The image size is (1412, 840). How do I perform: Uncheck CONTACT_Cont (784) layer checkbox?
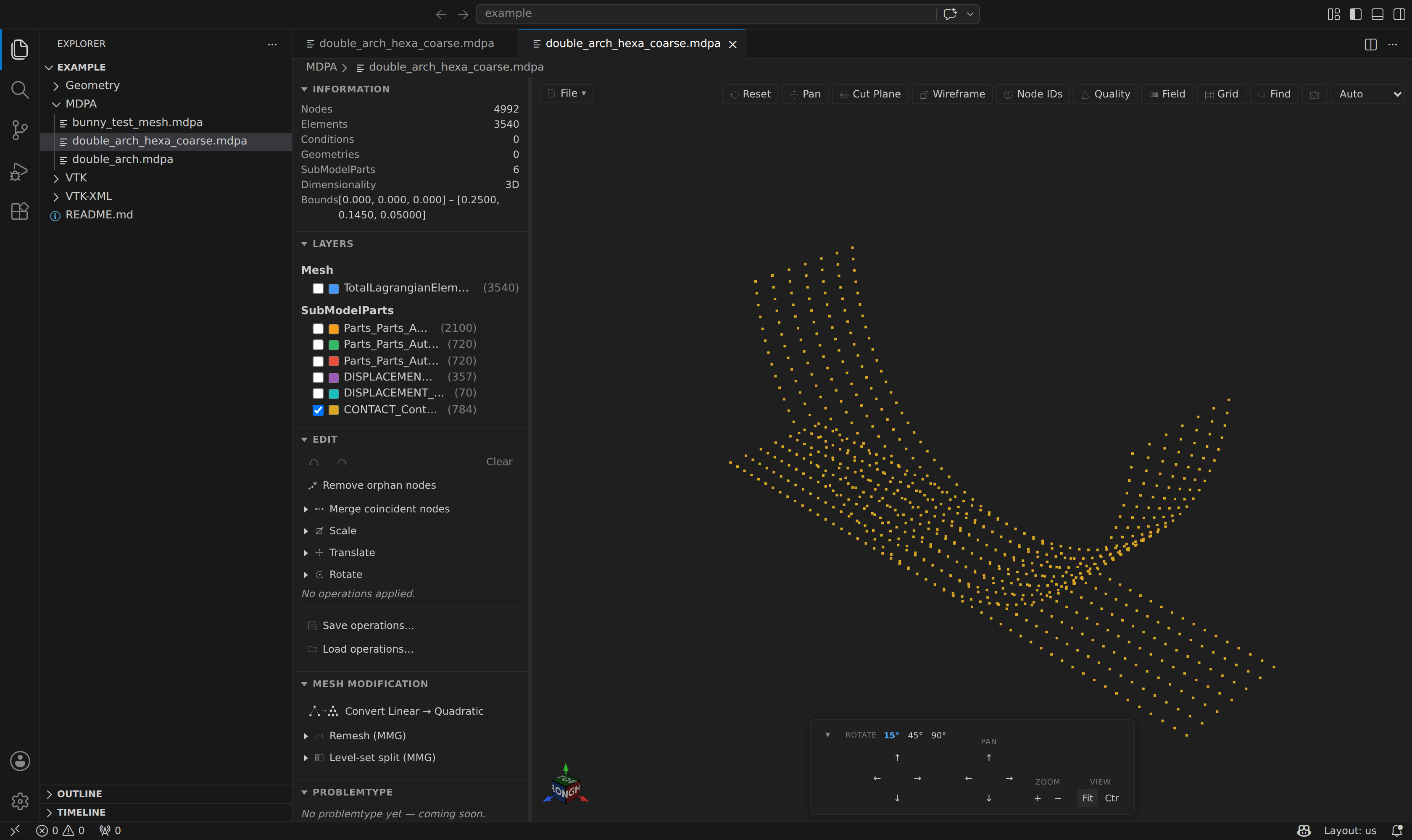click(x=318, y=410)
